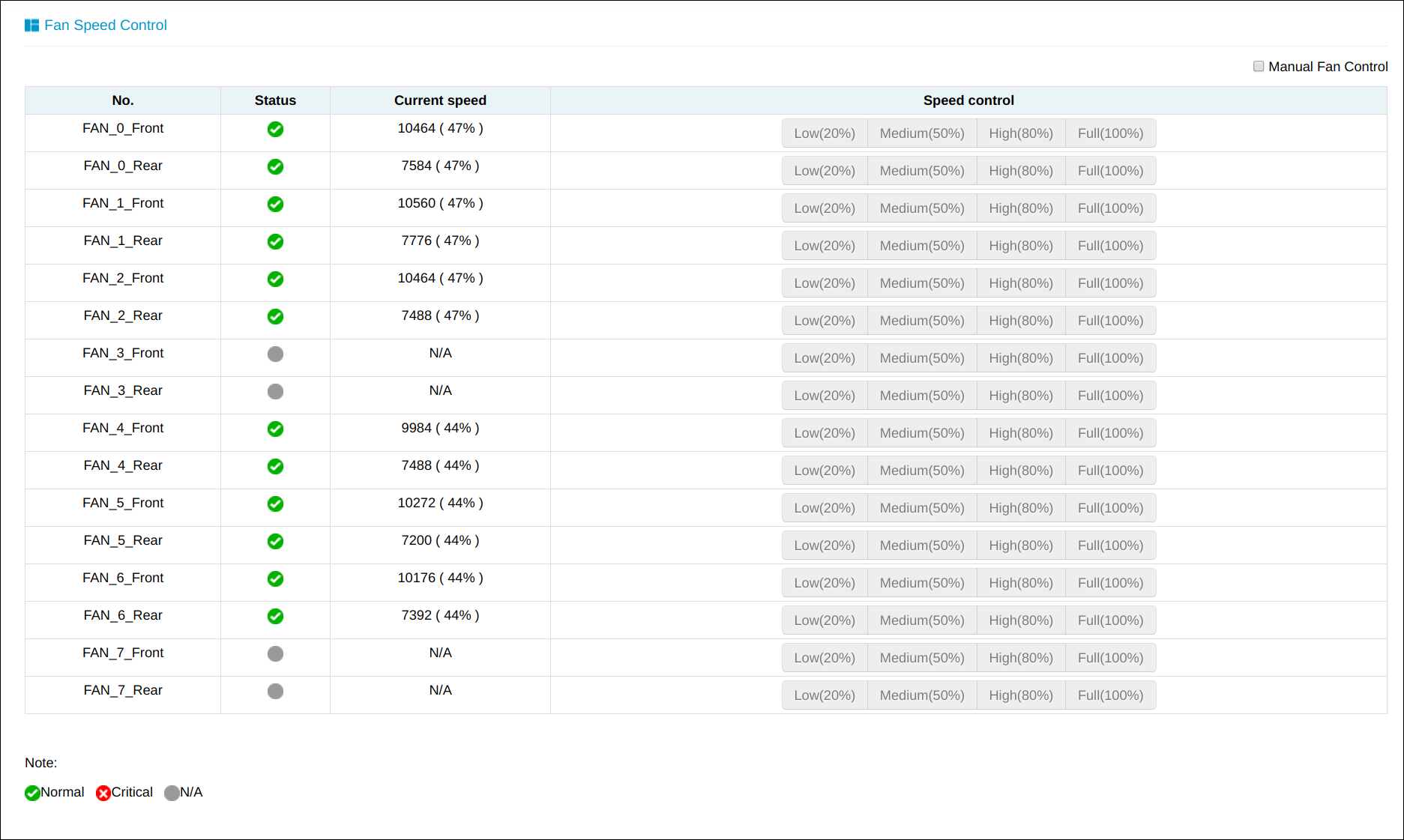This screenshot has height=840, width=1404.
Task: Enable the Manual Fan Control checkbox
Action: pos(1259,66)
